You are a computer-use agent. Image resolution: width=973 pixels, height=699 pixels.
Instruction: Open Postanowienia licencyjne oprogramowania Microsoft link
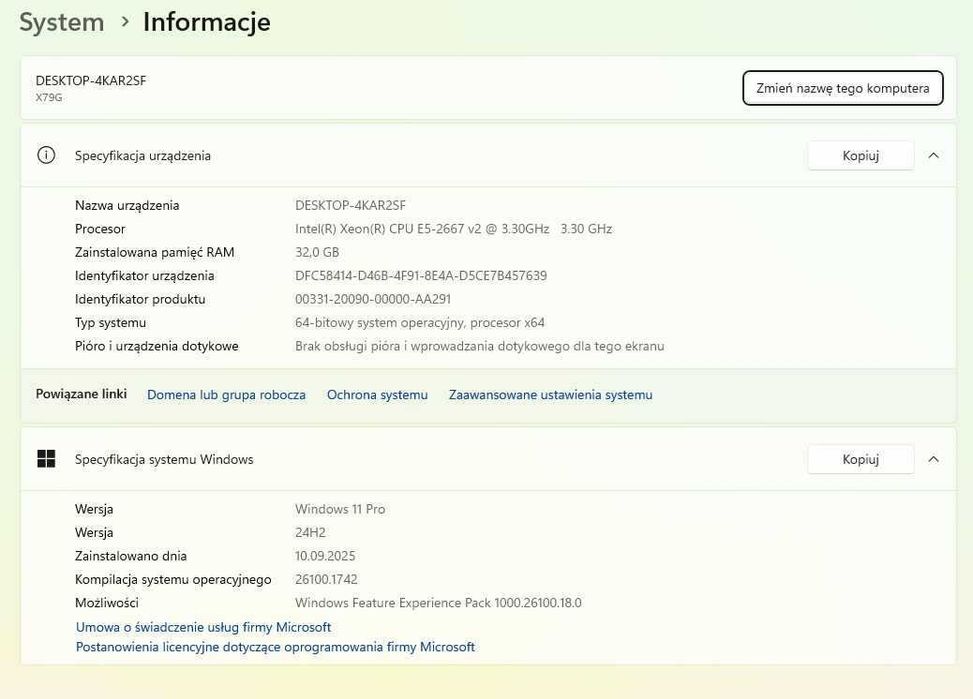point(275,647)
